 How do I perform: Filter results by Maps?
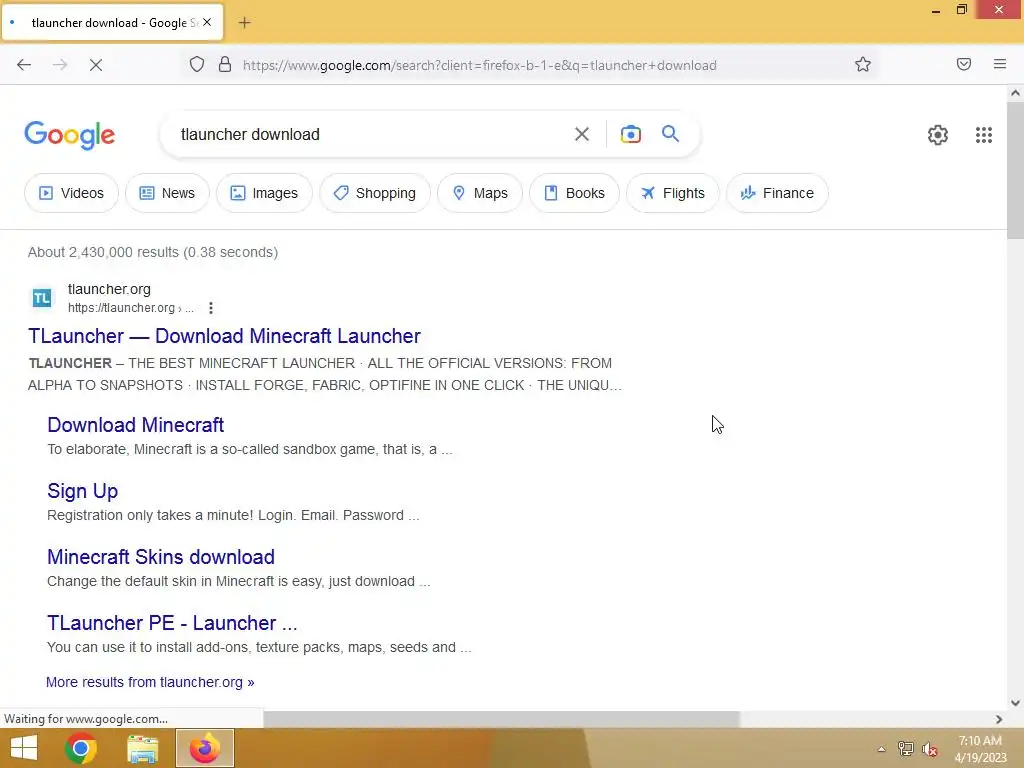(x=480, y=193)
